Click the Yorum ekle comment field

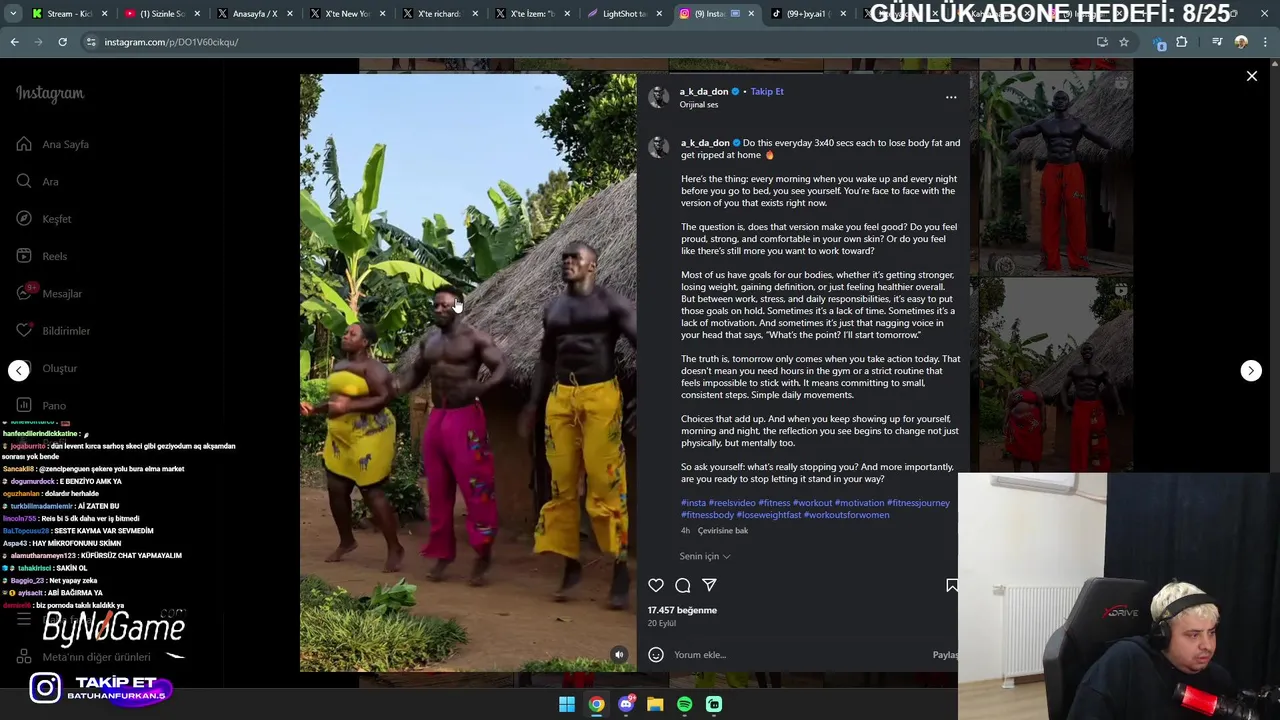(x=800, y=655)
